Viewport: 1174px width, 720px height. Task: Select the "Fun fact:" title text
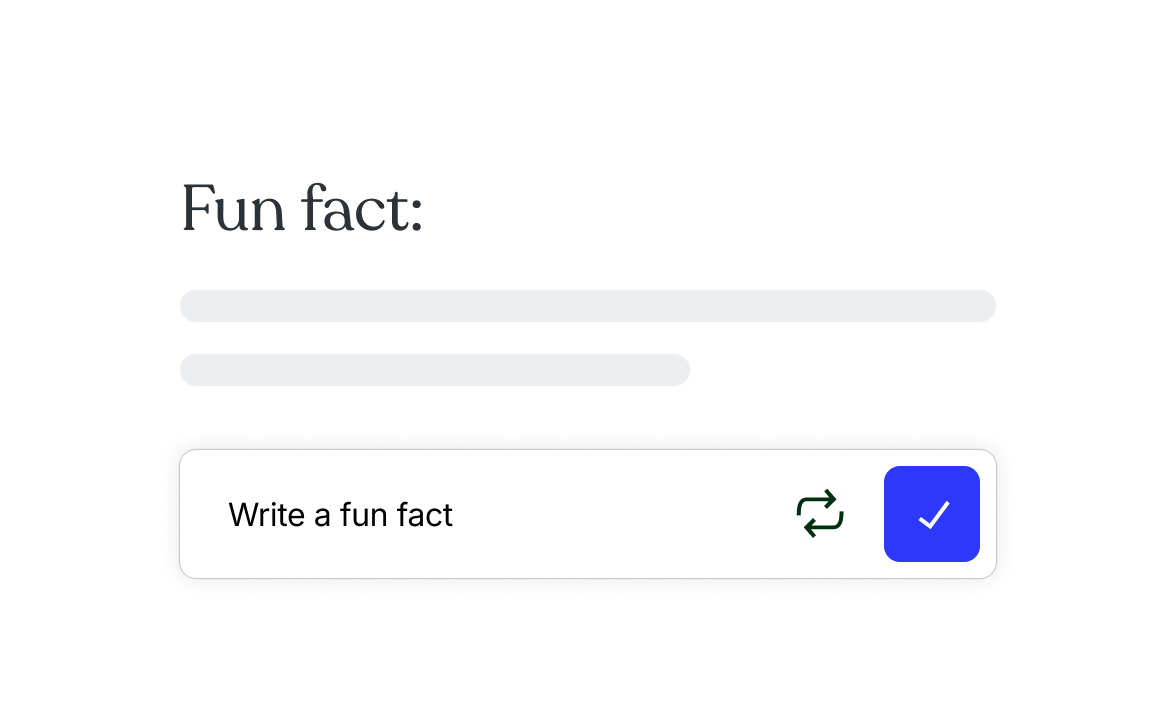[x=302, y=209]
